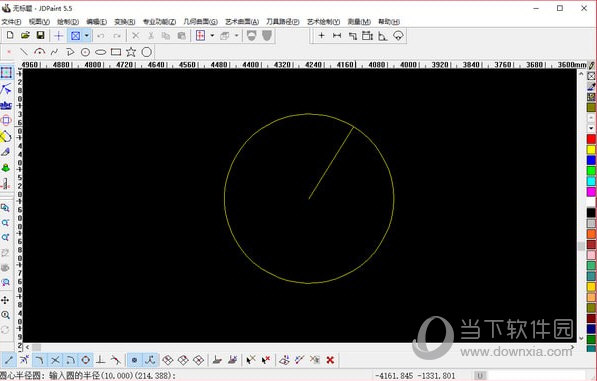Click the highlighted blue box-cross toolbar icon
The image size is (597, 381).
(x=75, y=36)
